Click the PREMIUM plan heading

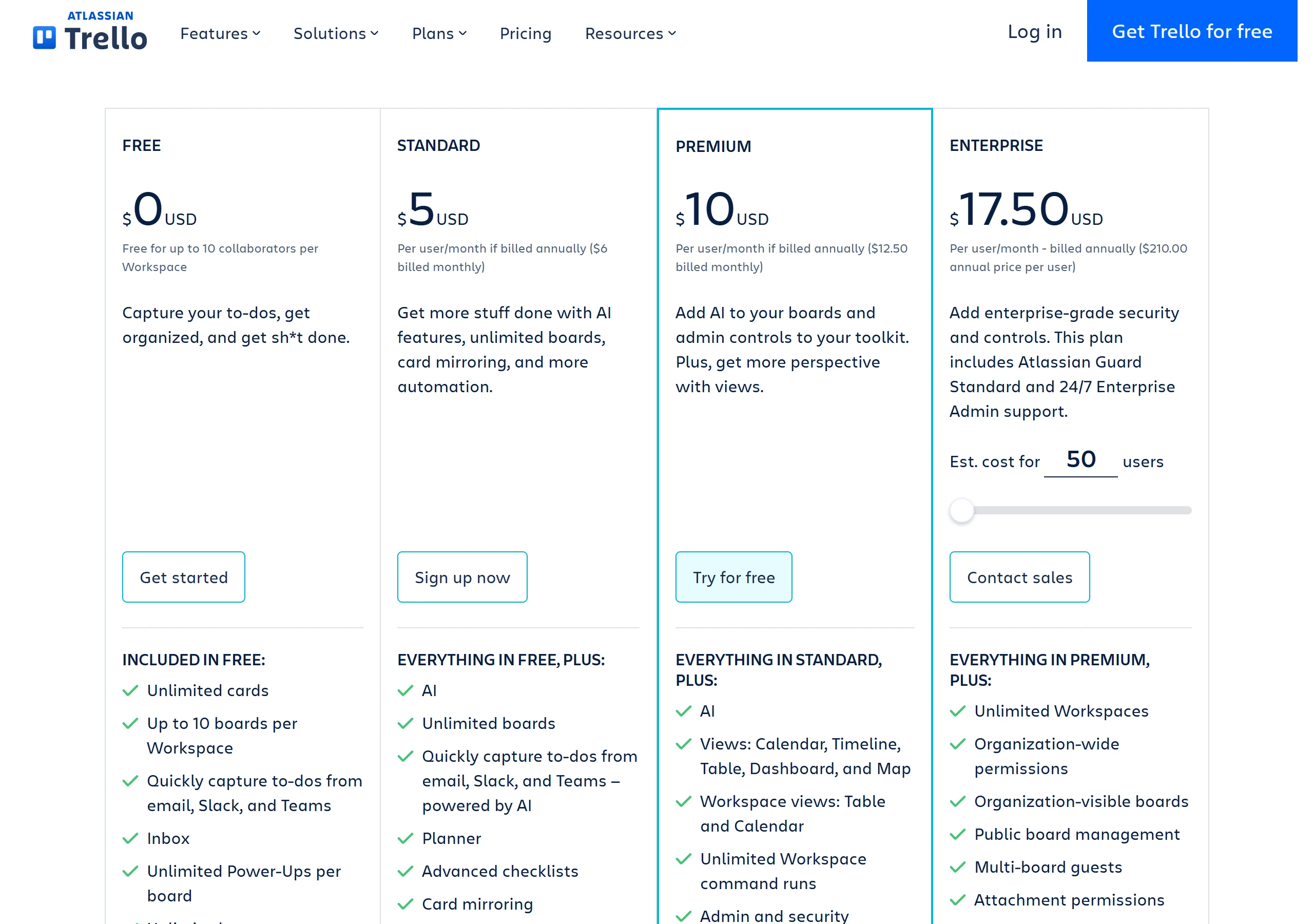tap(713, 147)
